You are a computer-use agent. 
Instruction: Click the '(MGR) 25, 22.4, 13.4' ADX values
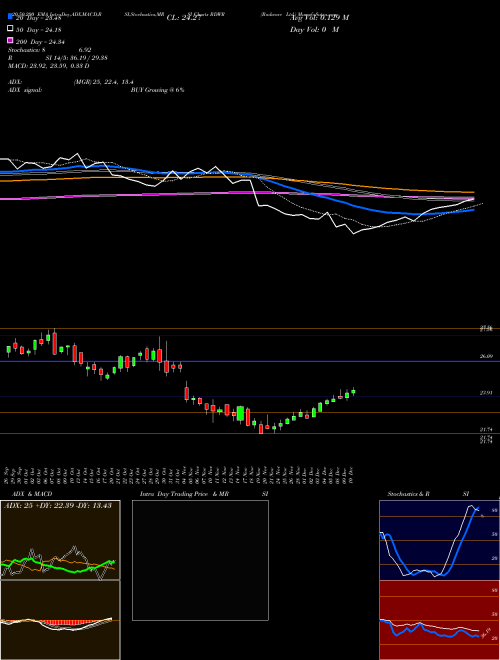pyautogui.click(x=104, y=82)
